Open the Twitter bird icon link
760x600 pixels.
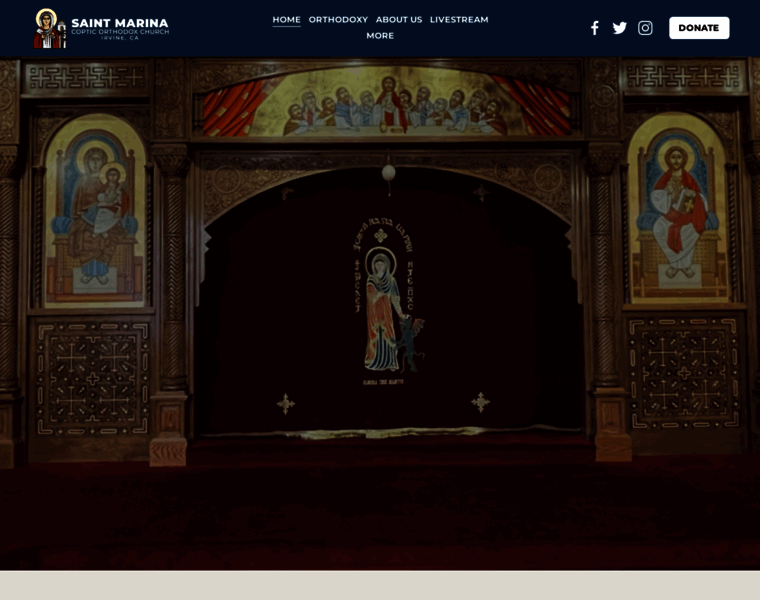tap(619, 28)
